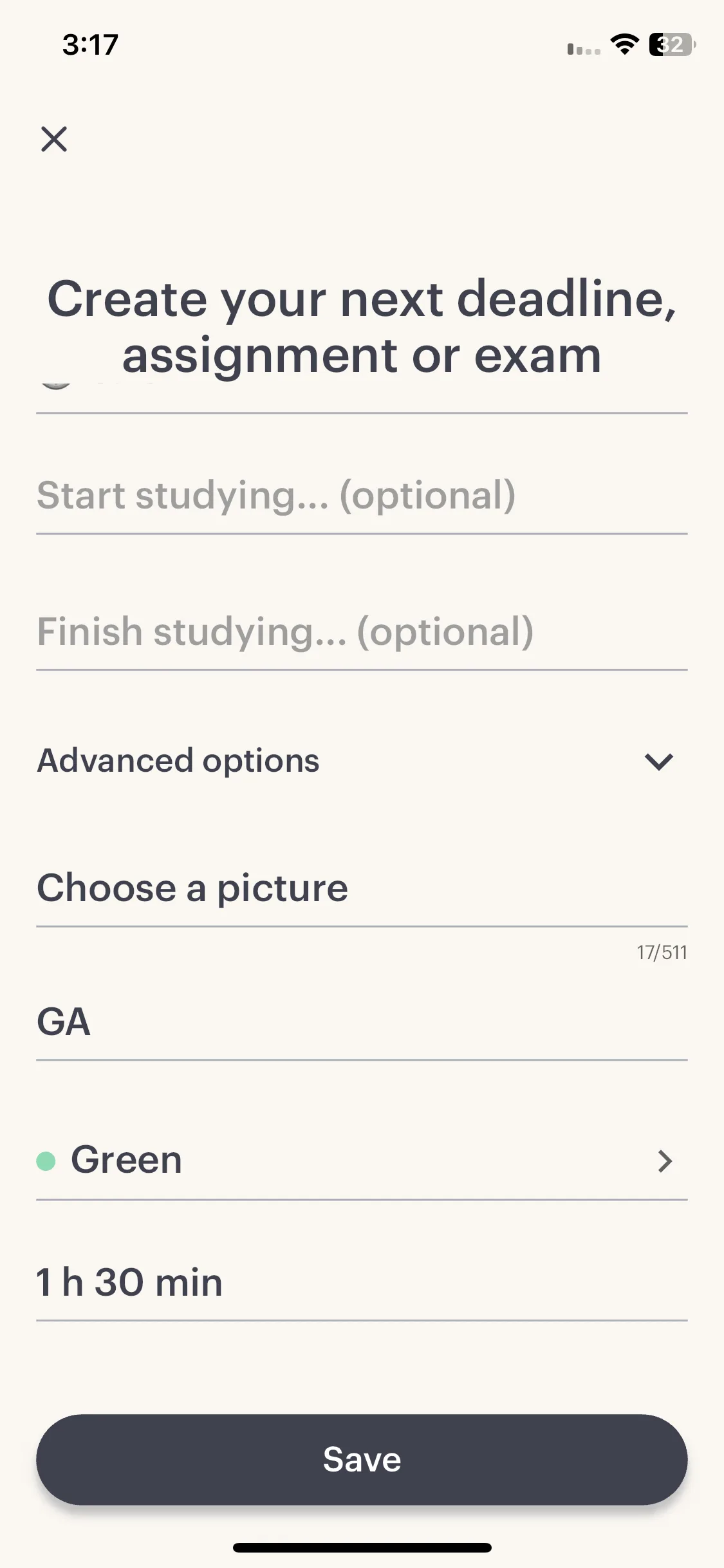
Task: Tap the cellular signal bars icon
Action: [584, 49]
